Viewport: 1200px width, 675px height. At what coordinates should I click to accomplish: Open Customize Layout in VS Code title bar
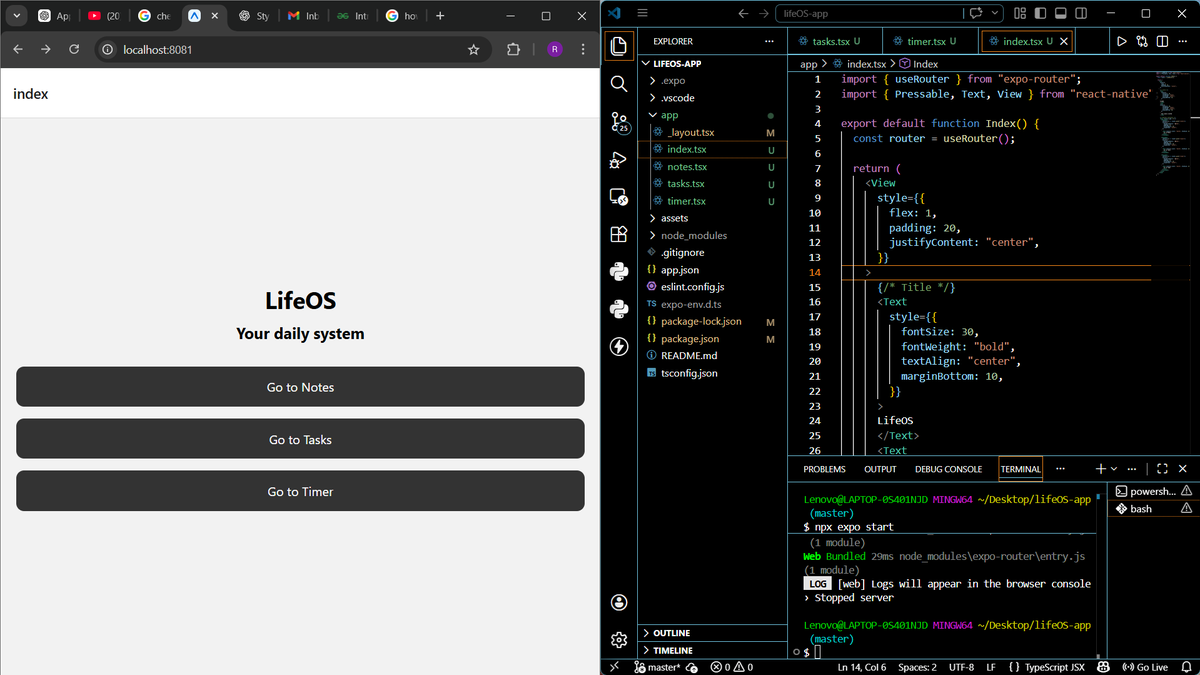(1020, 13)
